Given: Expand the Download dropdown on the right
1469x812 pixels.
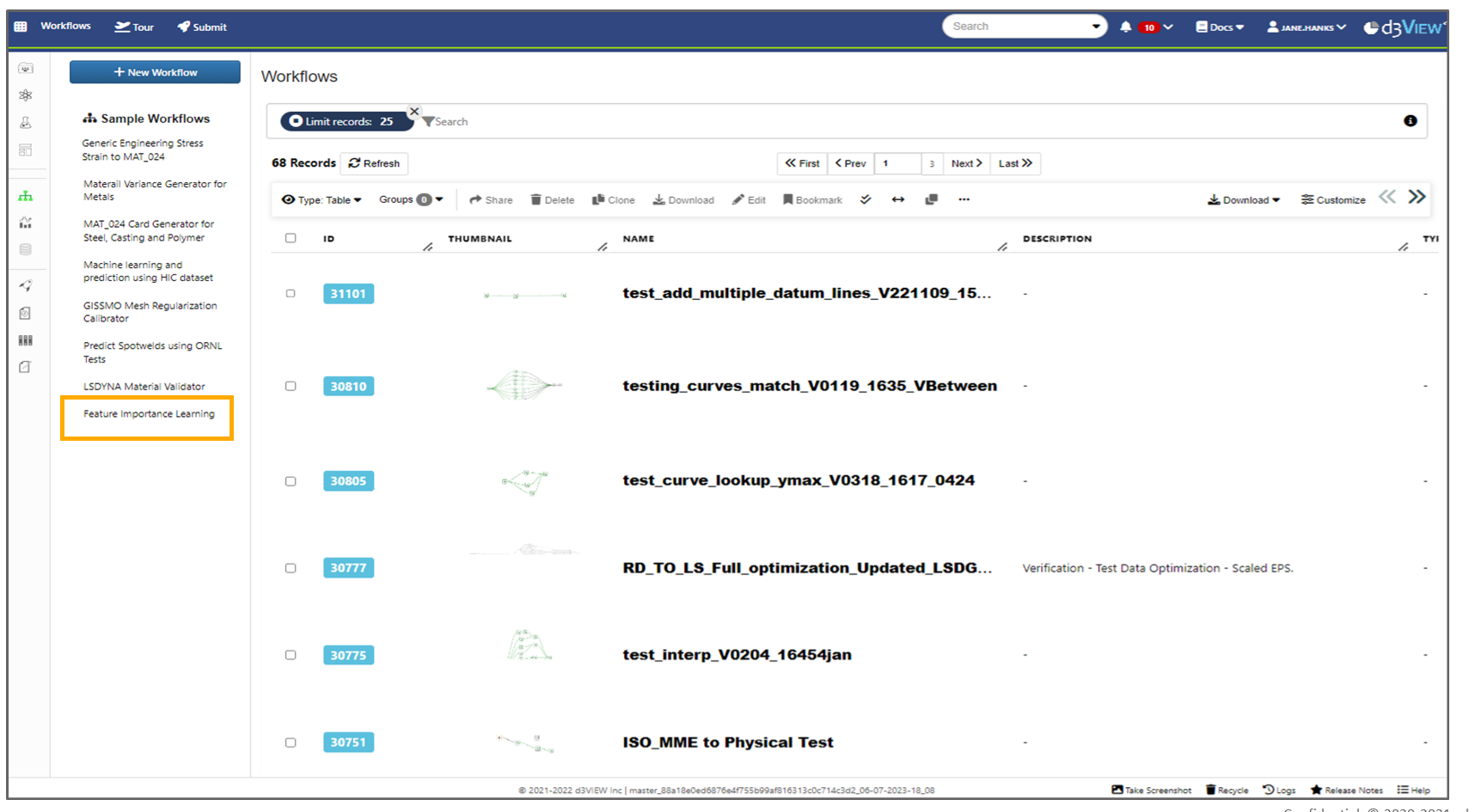Looking at the screenshot, I should point(1244,199).
